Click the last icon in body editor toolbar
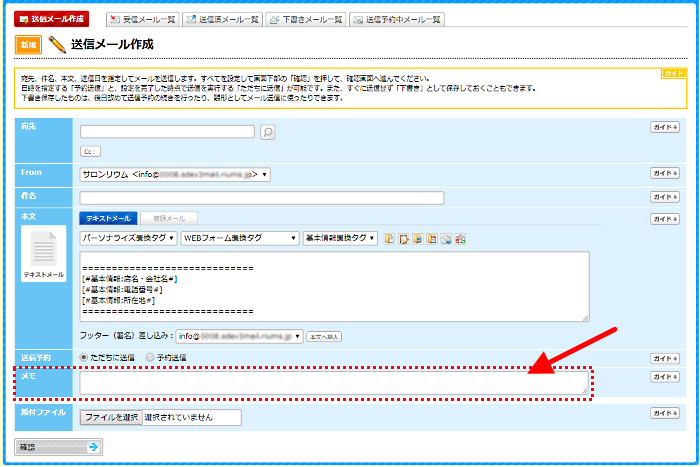700x467 pixels. 460,239
